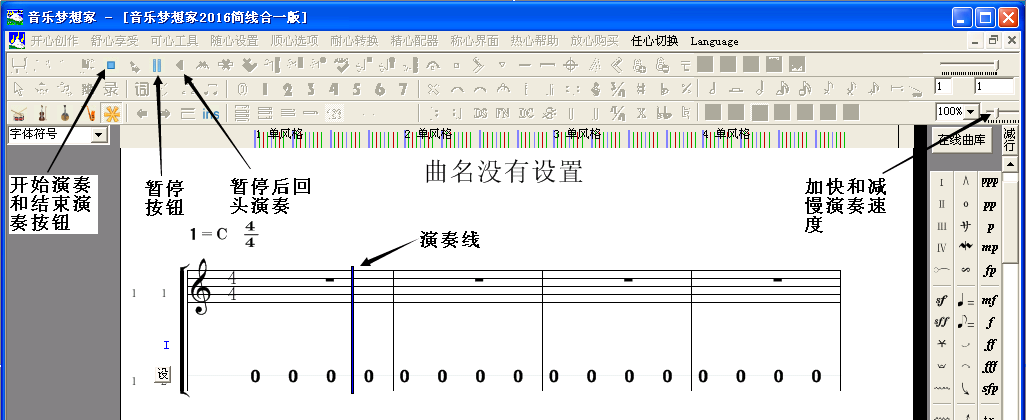Screen dimensions: 1026x420
Task: Click the second numeric input field
Action: click(x=993, y=86)
